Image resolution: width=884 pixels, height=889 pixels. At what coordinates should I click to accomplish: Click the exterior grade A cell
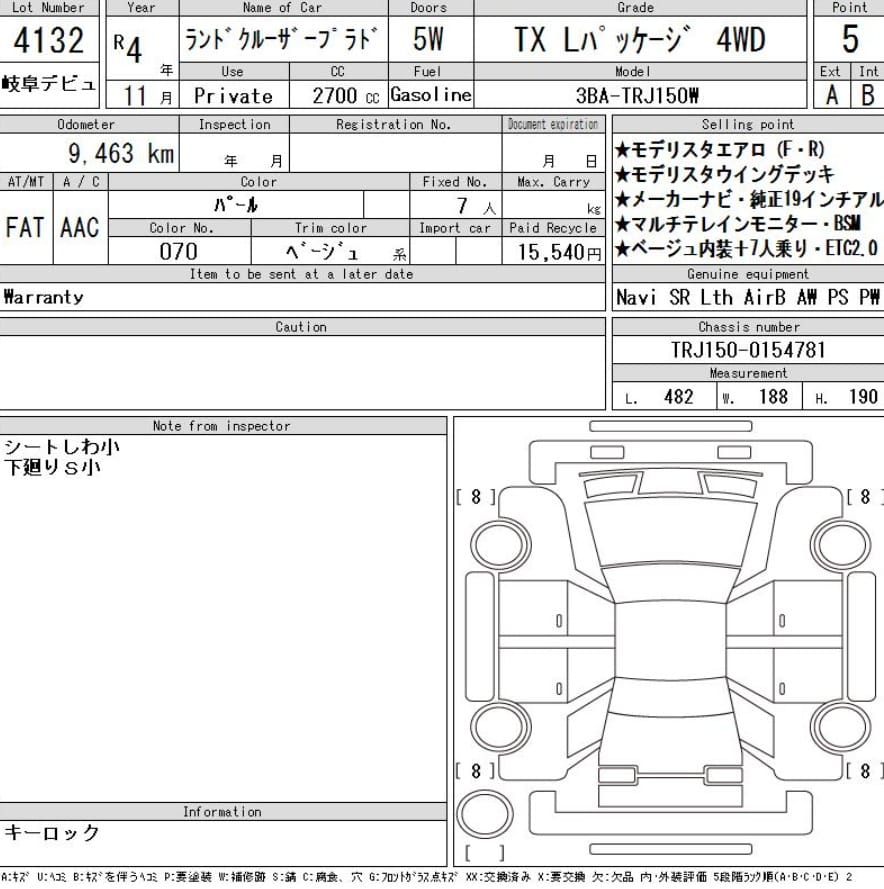coord(831,96)
